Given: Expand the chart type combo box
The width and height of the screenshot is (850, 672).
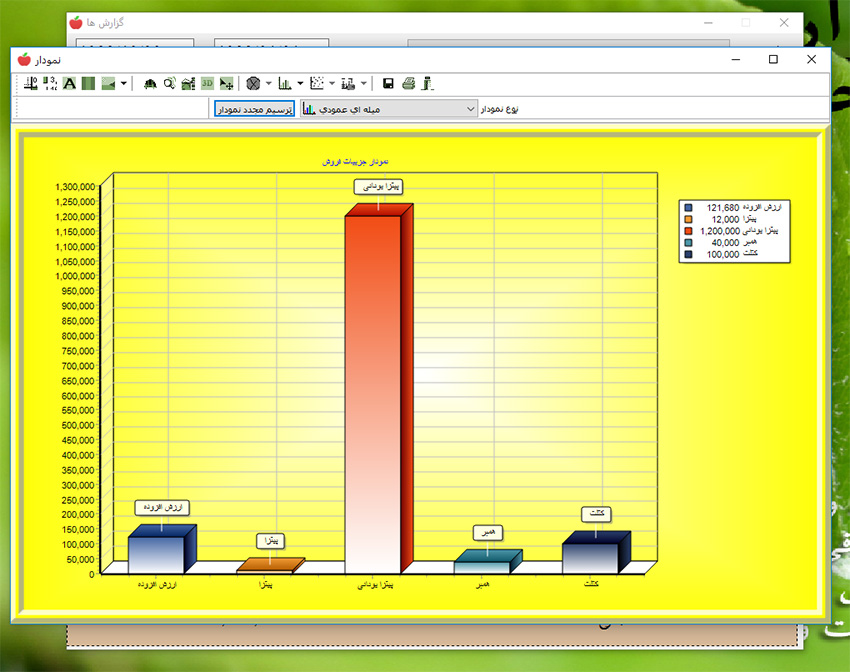Looking at the screenshot, I should pos(471,108).
